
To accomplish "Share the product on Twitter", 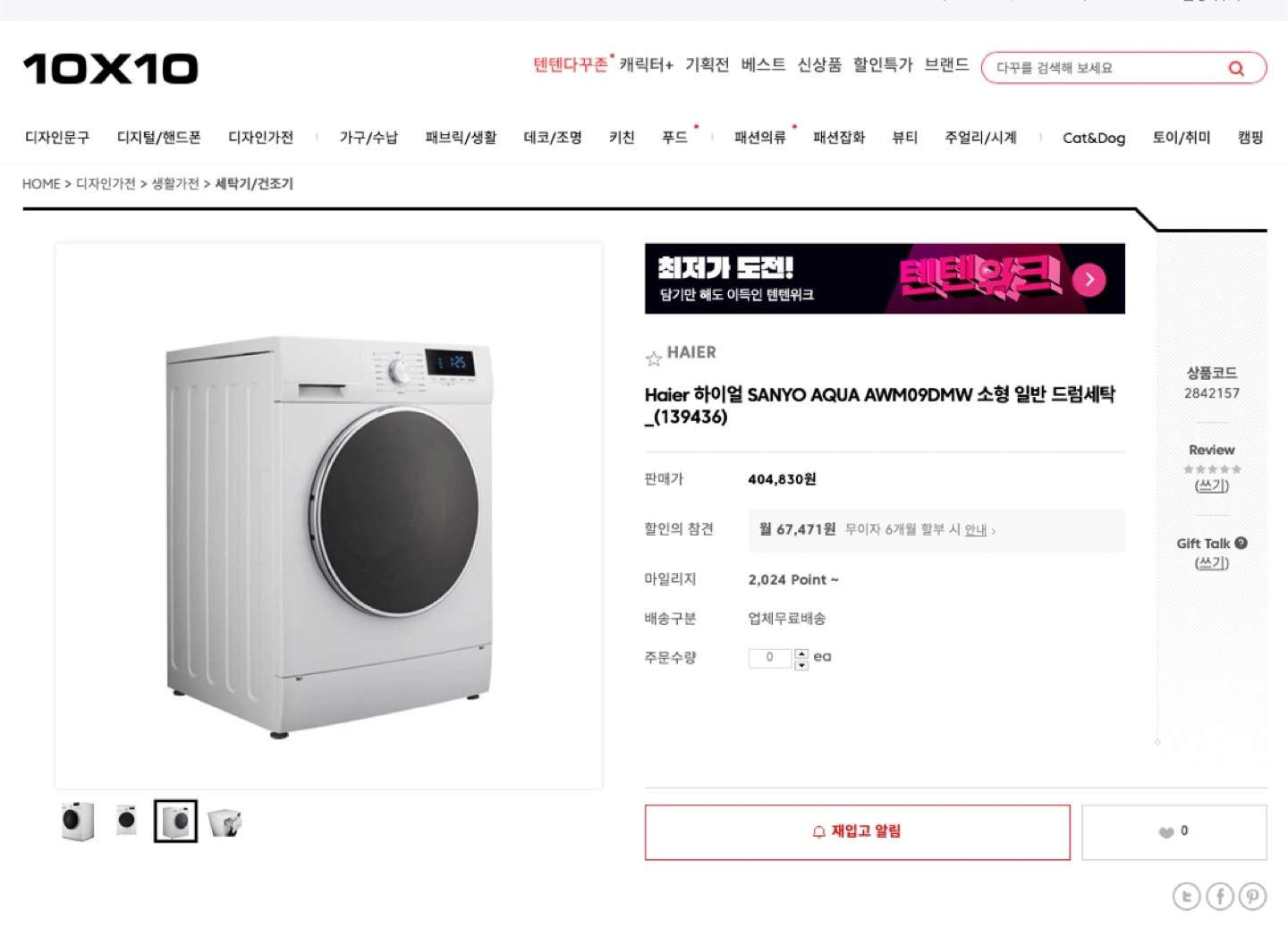I will coord(1186,896).
